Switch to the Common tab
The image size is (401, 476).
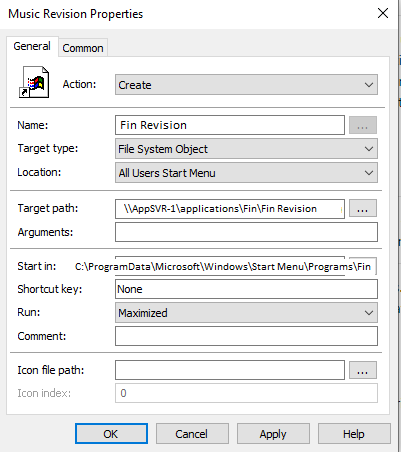pyautogui.click(x=83, y=48)
